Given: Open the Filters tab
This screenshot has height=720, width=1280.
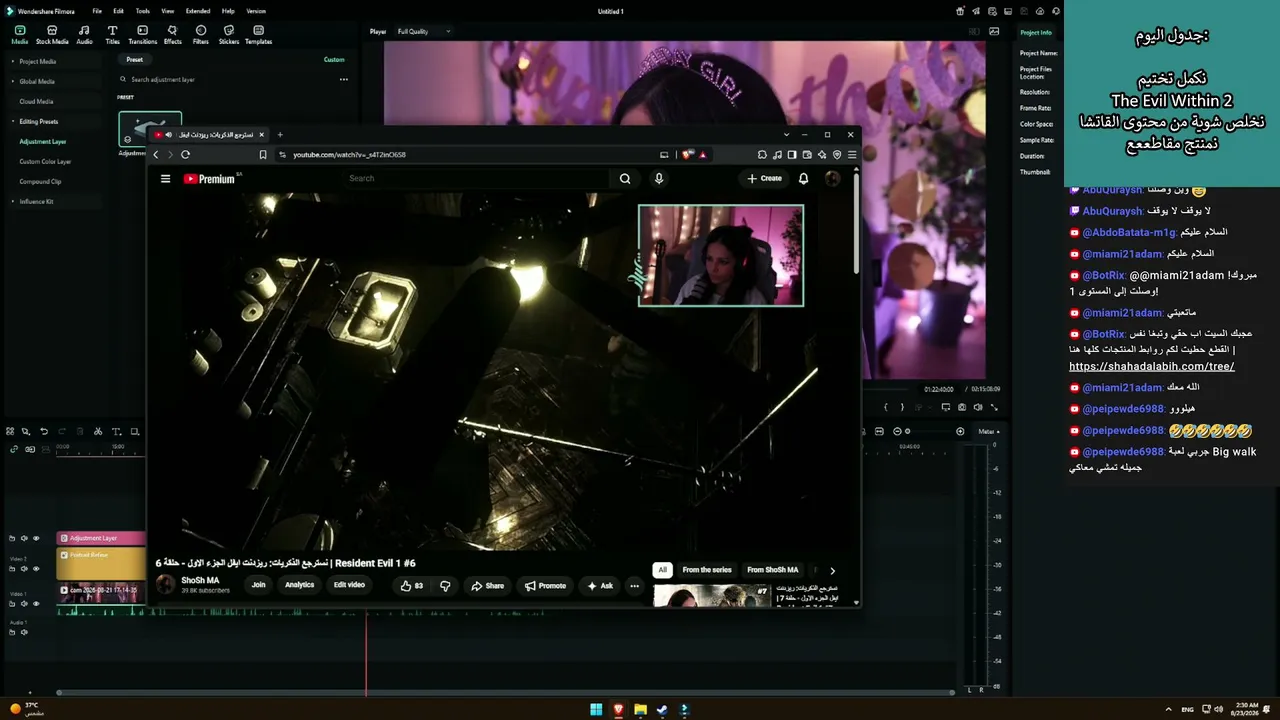Looking at the screenshot, I should point(200,35).
